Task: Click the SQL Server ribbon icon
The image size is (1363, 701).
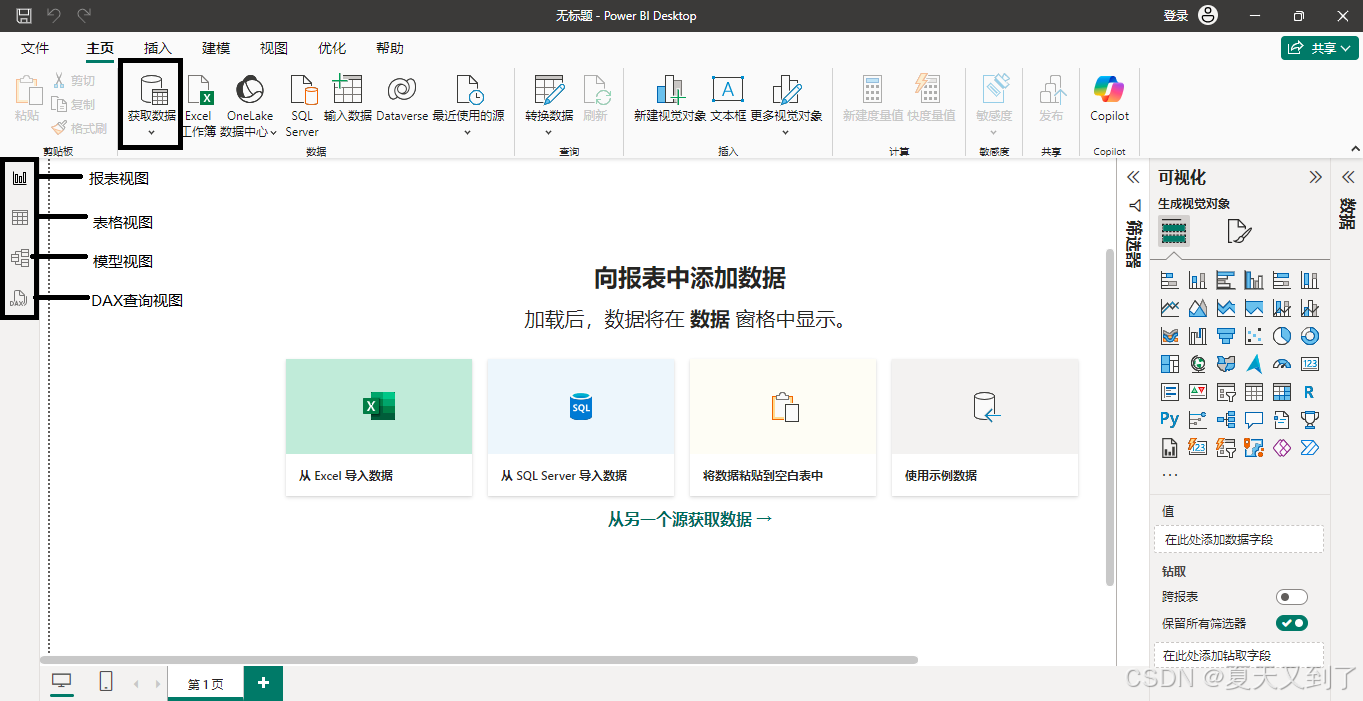Action: (x=302, y=106)
